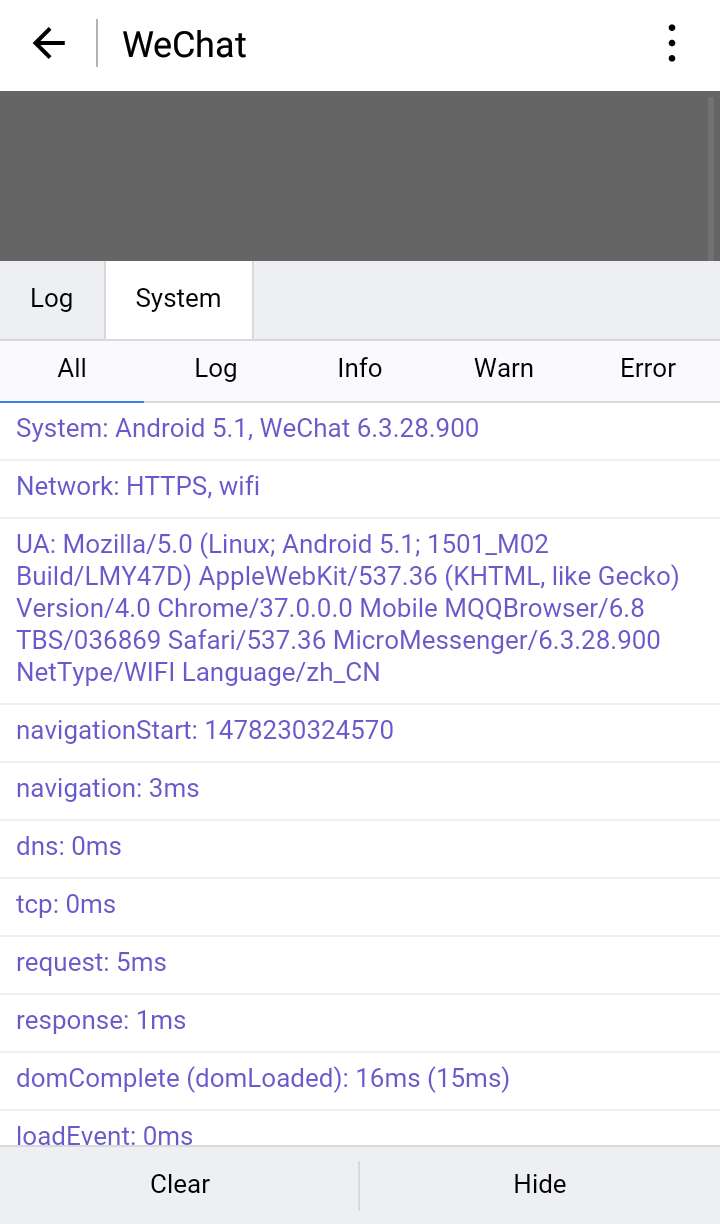Open the three-dot overflow menu
The width and height of the screenshot is (720, 1224).
[x=672, y=44]
